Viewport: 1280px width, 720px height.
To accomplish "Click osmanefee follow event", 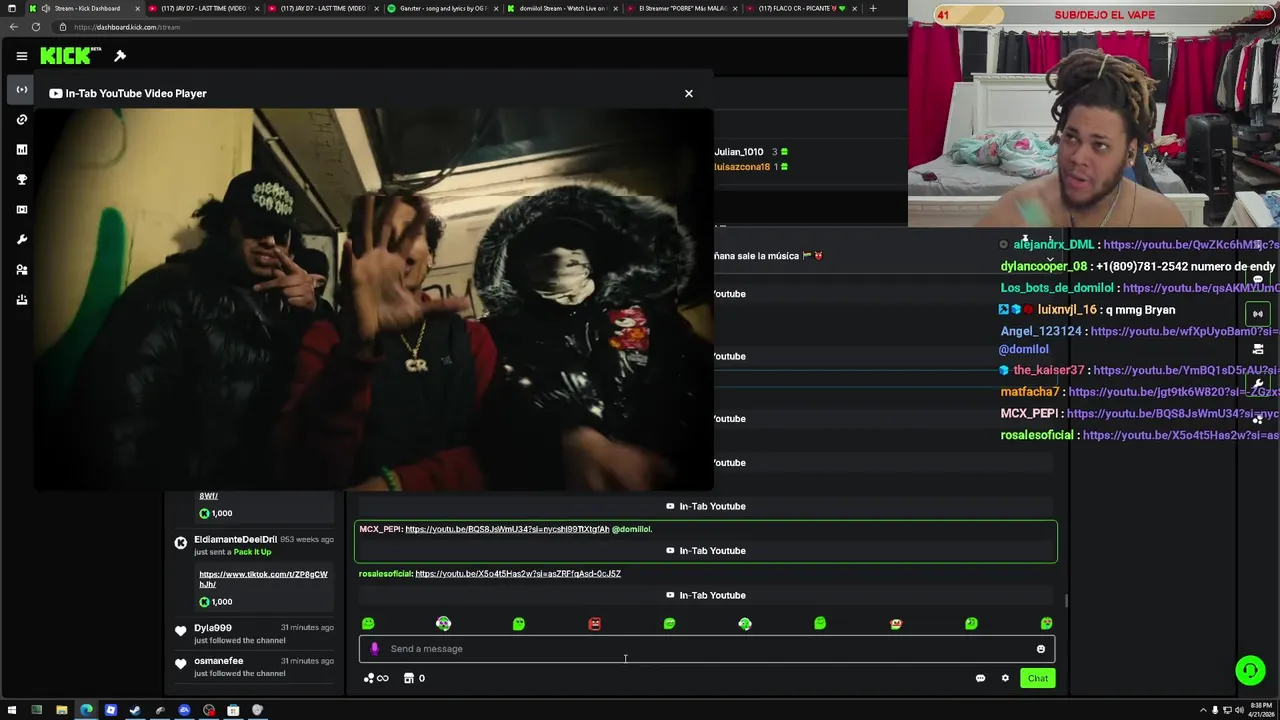I will (254, 667).
